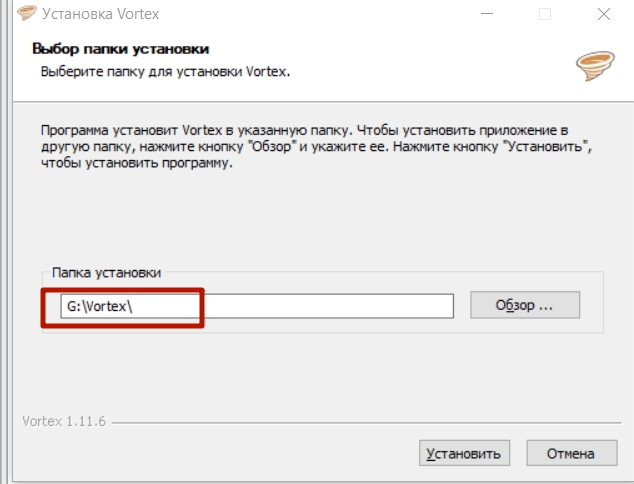
Task: Click the greyed-out maximize window button
Action: [545, 14]
